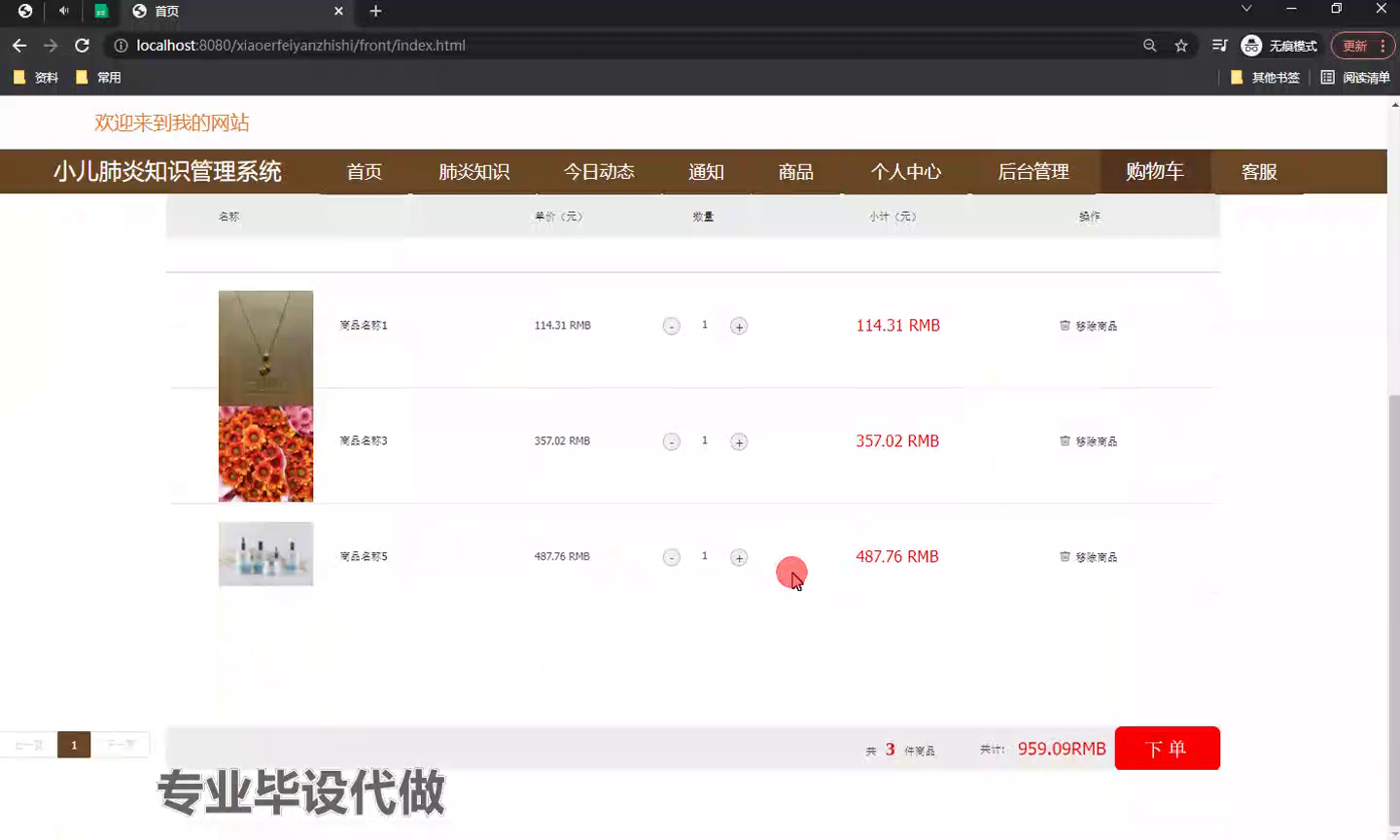Open the 常用 bookmark folder
Image resolution: width=1400 pixels, height=840 pixels.
(x=98, y=78)
